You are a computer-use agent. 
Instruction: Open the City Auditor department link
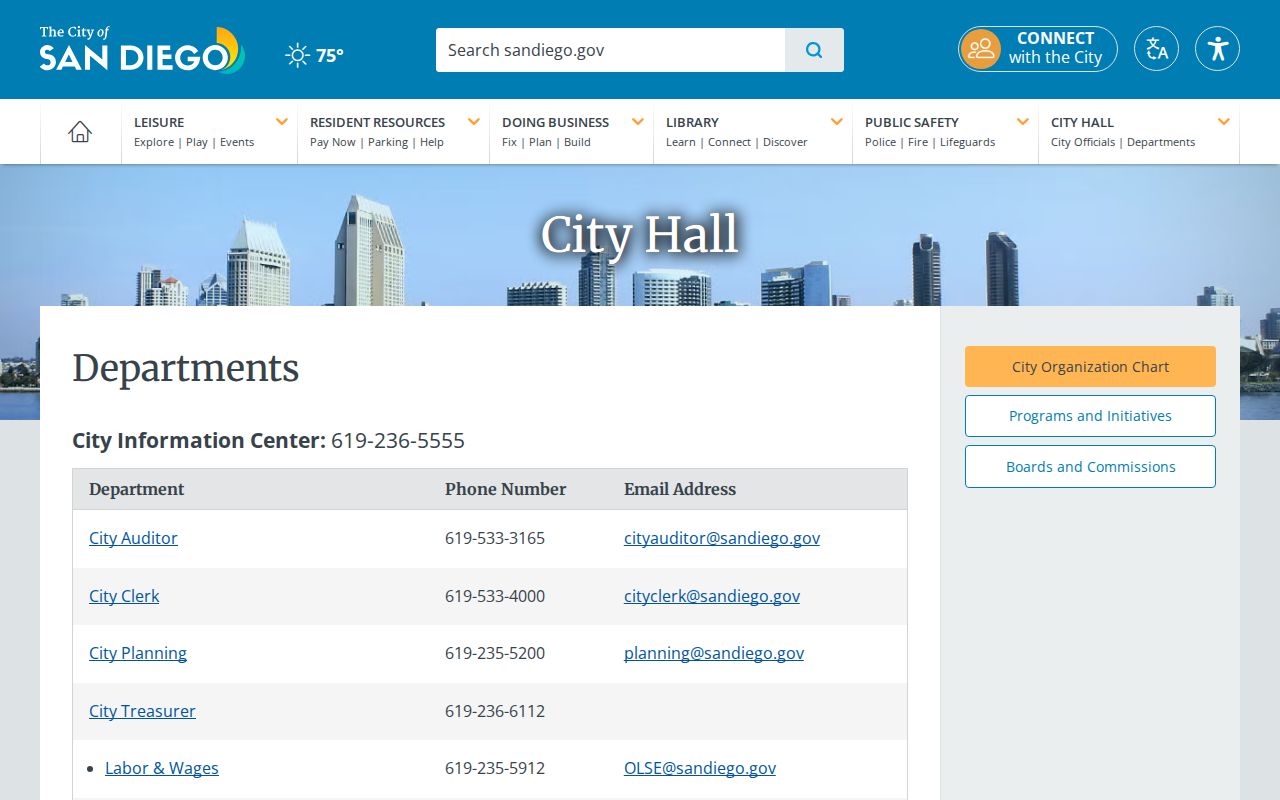pyautogui.click(x=133, y=538)
